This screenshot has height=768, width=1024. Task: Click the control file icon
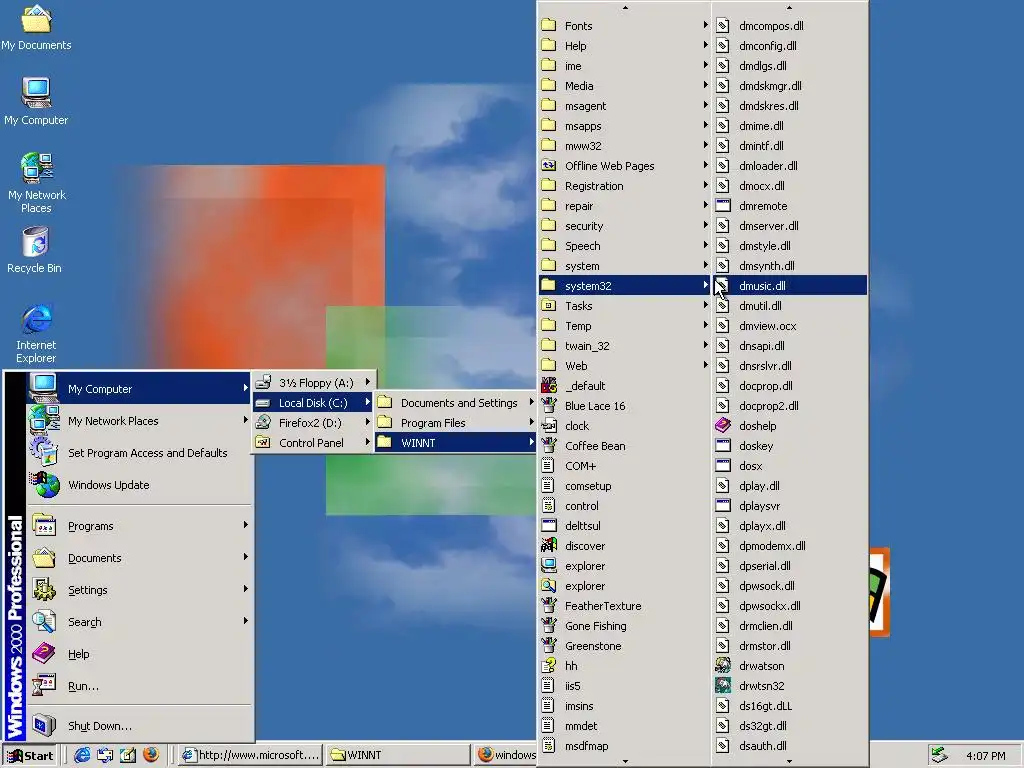549,505
